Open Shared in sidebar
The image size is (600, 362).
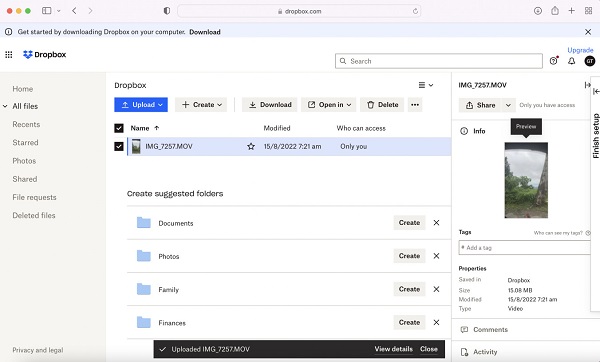click(x=25, y=179)
